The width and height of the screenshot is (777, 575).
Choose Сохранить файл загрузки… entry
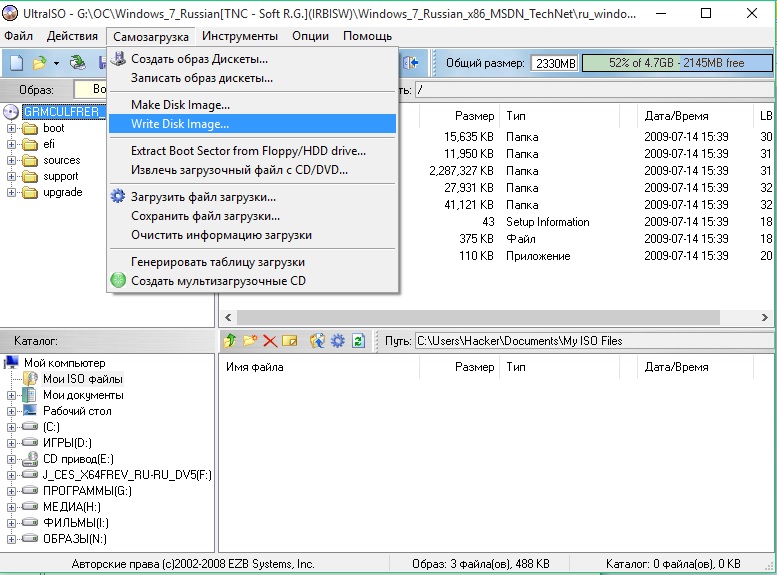click(252, 216)
